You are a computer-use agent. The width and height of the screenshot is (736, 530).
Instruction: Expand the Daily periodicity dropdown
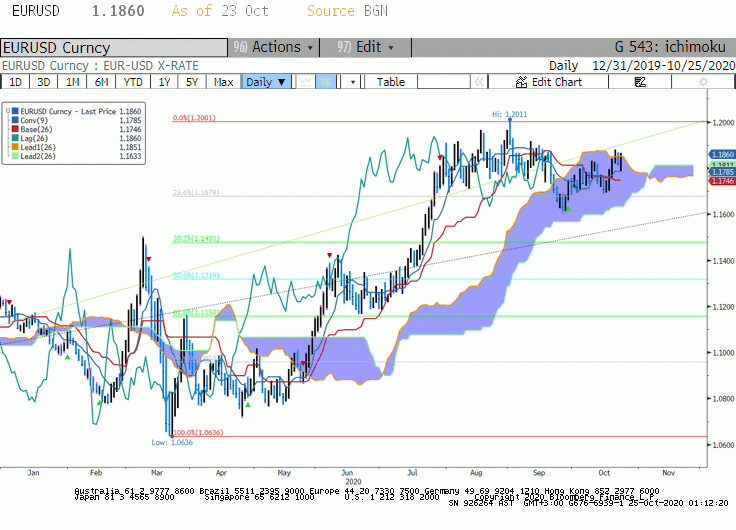point(266,82)
